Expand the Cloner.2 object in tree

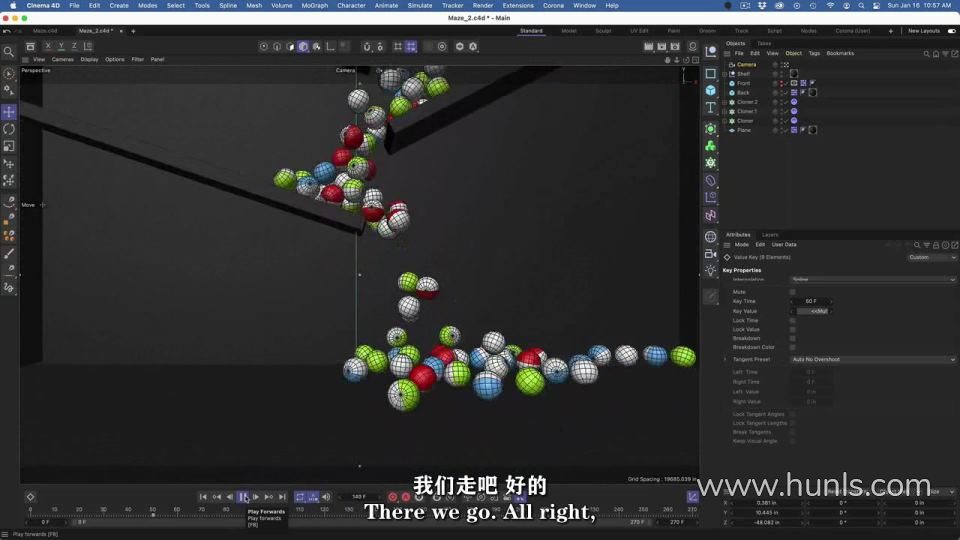point(725,102)
